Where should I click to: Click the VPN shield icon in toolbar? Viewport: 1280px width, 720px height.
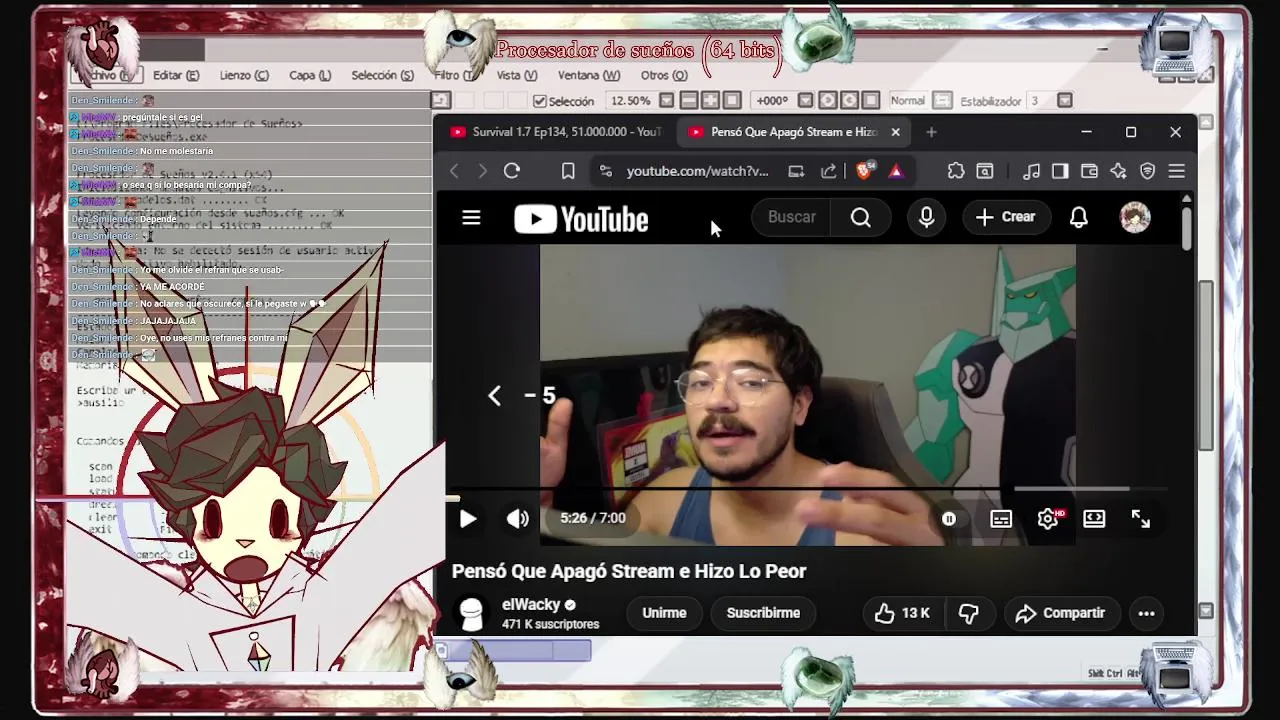[x=1148, y=171]
